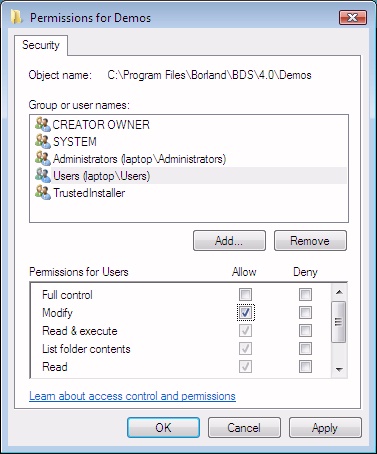Click permissions list scroll down arrow
Image resolution: width=377 pixels, height=454 pixels.
point(339,369)
